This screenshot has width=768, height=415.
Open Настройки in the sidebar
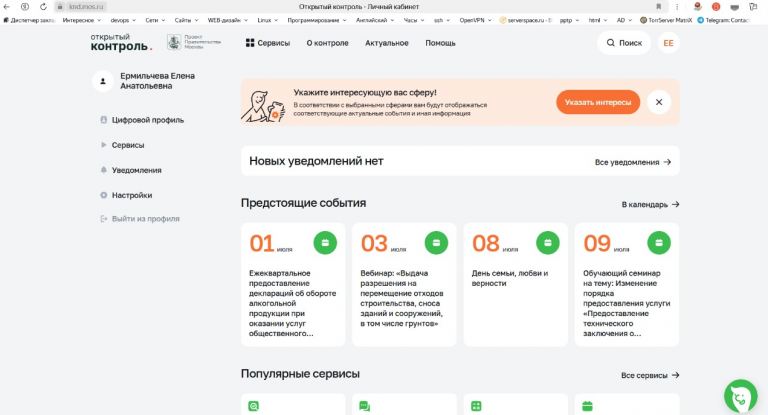[x=126, y=195]
